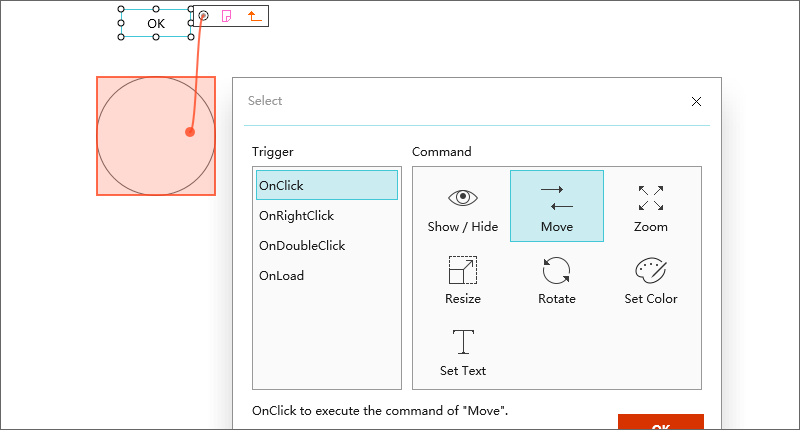800x430 pixels.
Task: Pick the Resize command
Action: pos(462,279)
